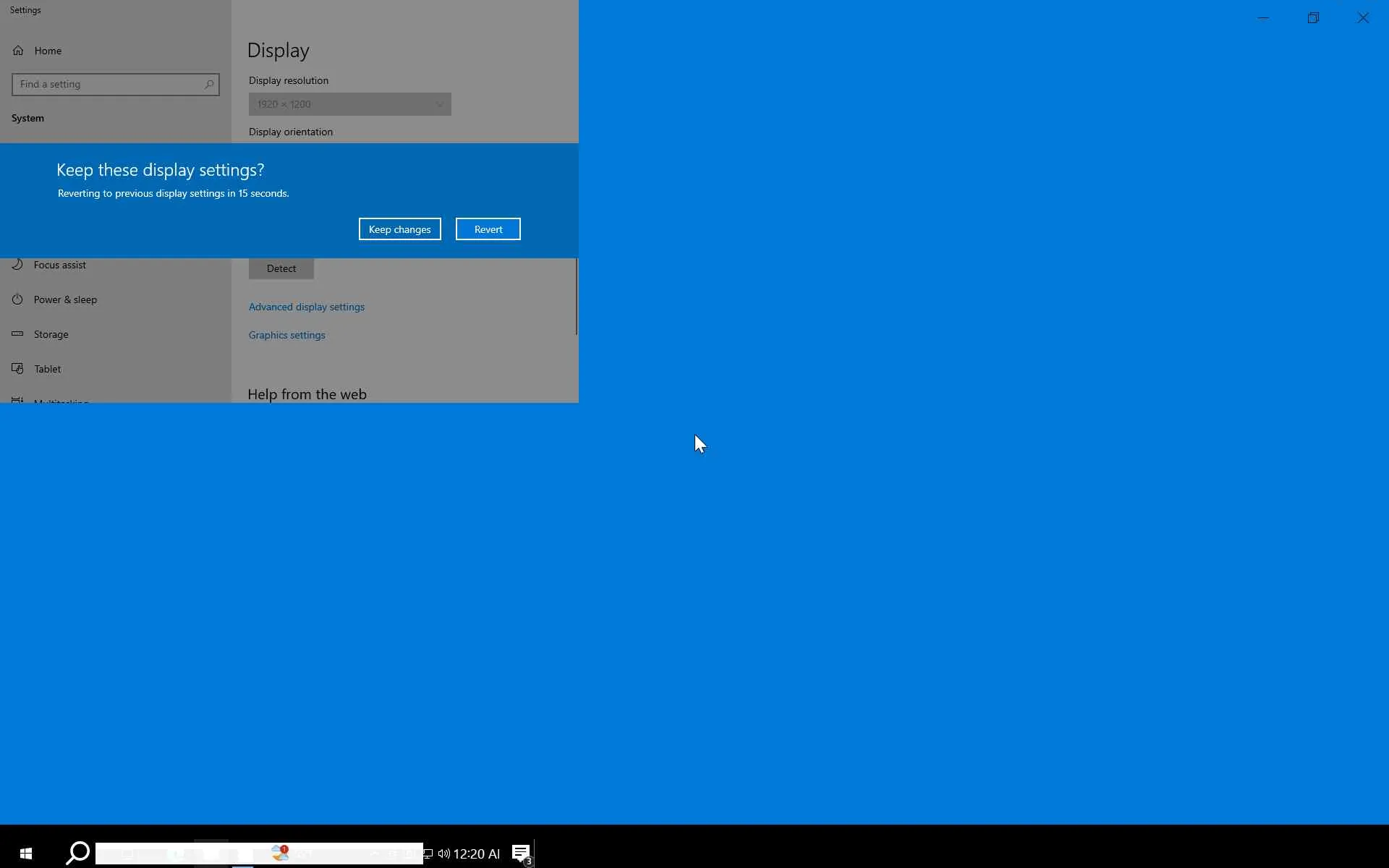Image resolution: width=1389 pixels, height=868 pixels.
Task: Click the volume speaker tray icon
Action: point(443,854)
